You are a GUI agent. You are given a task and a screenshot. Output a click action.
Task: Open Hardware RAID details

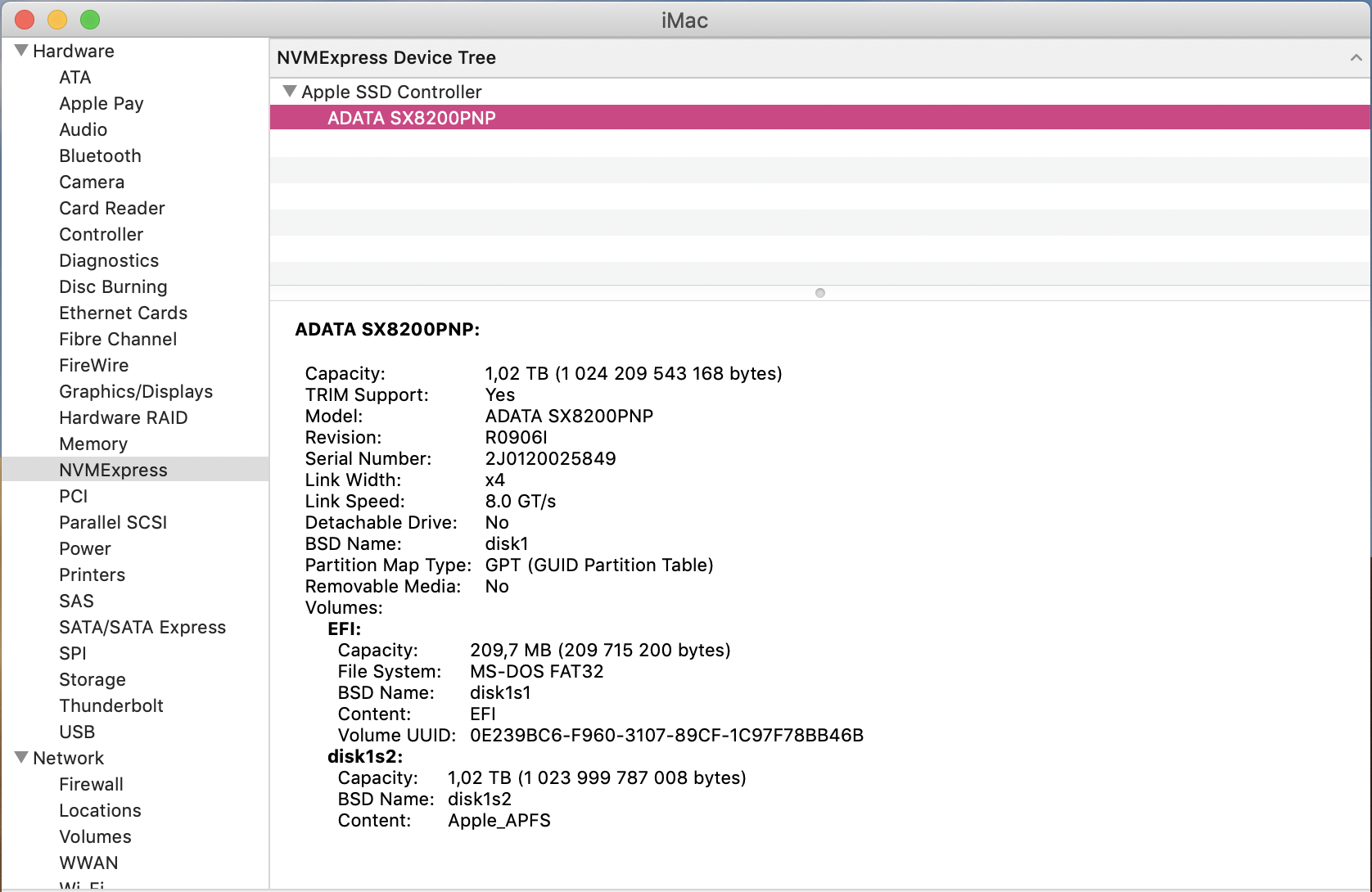pos(124,417)
